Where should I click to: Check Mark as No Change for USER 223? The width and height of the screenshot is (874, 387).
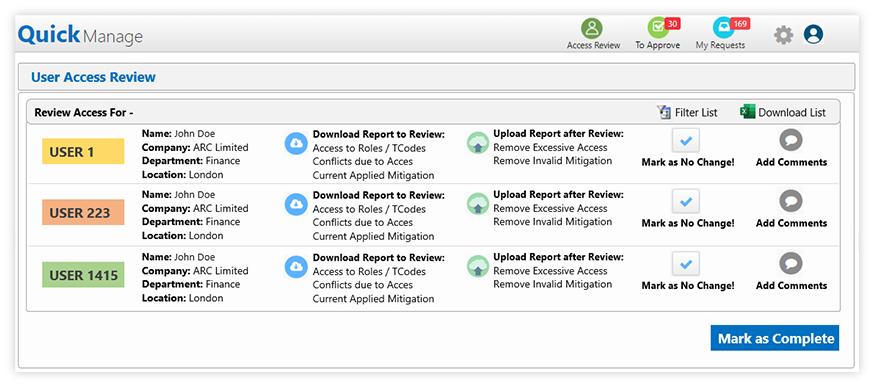pos(686,202)
